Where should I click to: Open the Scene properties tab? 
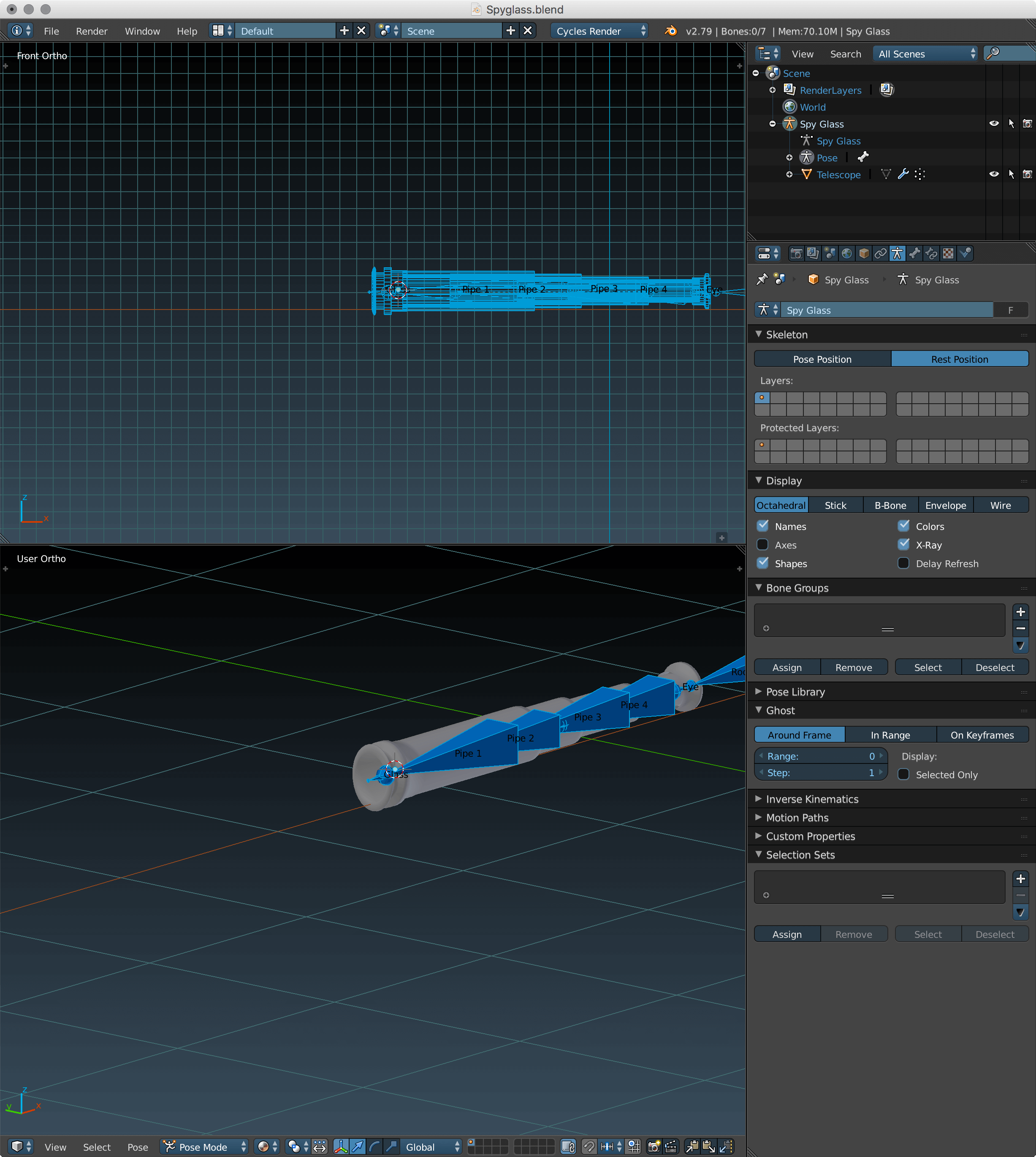point(830,253)
